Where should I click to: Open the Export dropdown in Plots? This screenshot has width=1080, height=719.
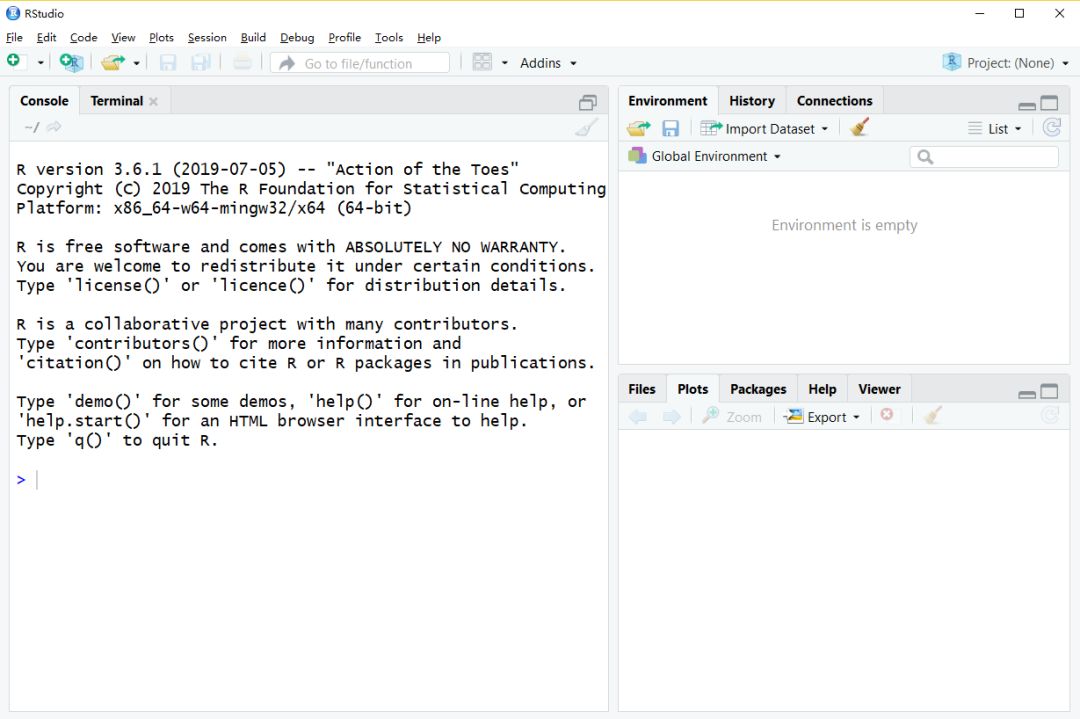click(x=822, y=417)
